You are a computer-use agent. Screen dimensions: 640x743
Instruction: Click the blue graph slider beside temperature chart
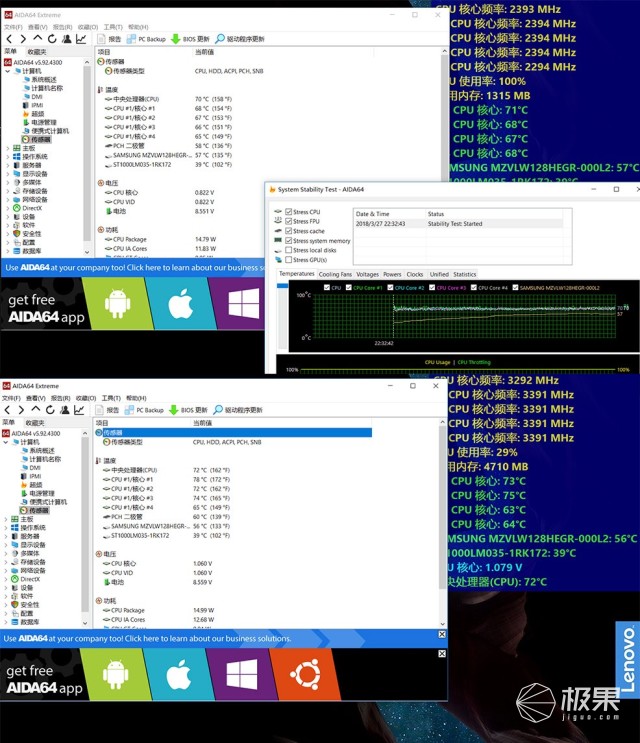282,286
